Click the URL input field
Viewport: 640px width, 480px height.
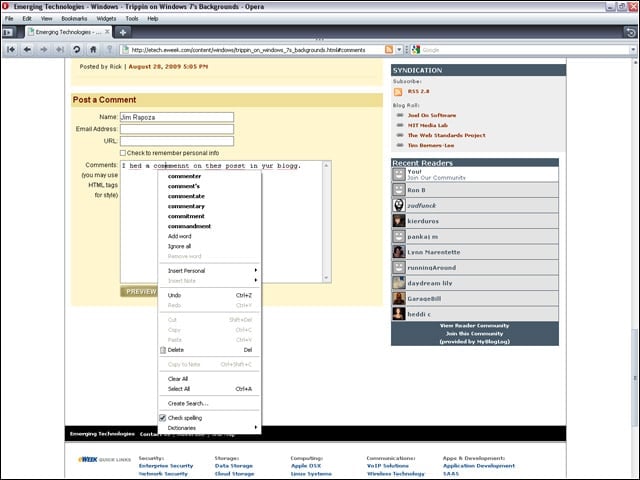[177, 141]
